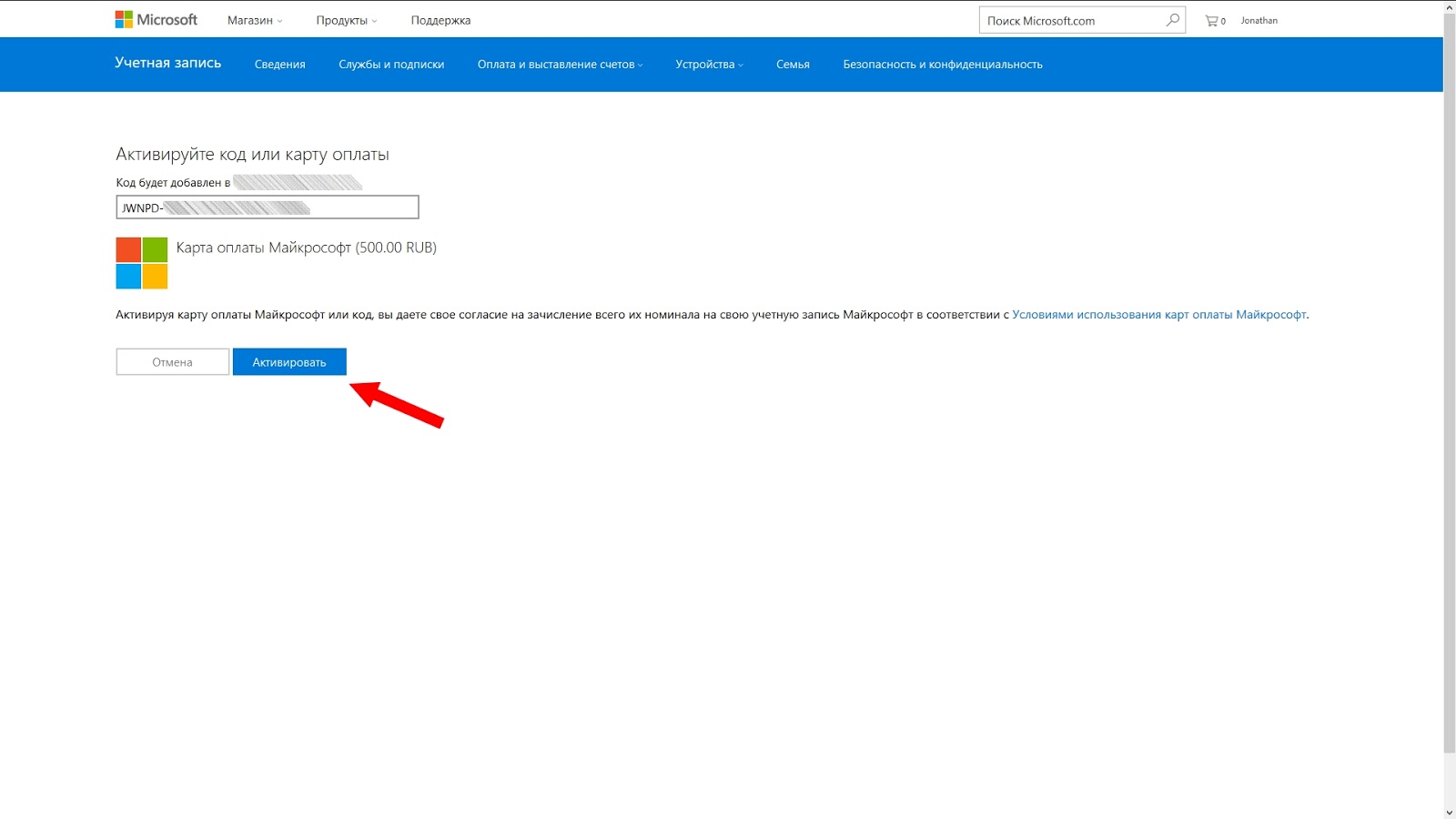Open the shopping cart icon
Image resolution: width=1456 pixels, height=819 pixels.
[x=1215, y=21]
